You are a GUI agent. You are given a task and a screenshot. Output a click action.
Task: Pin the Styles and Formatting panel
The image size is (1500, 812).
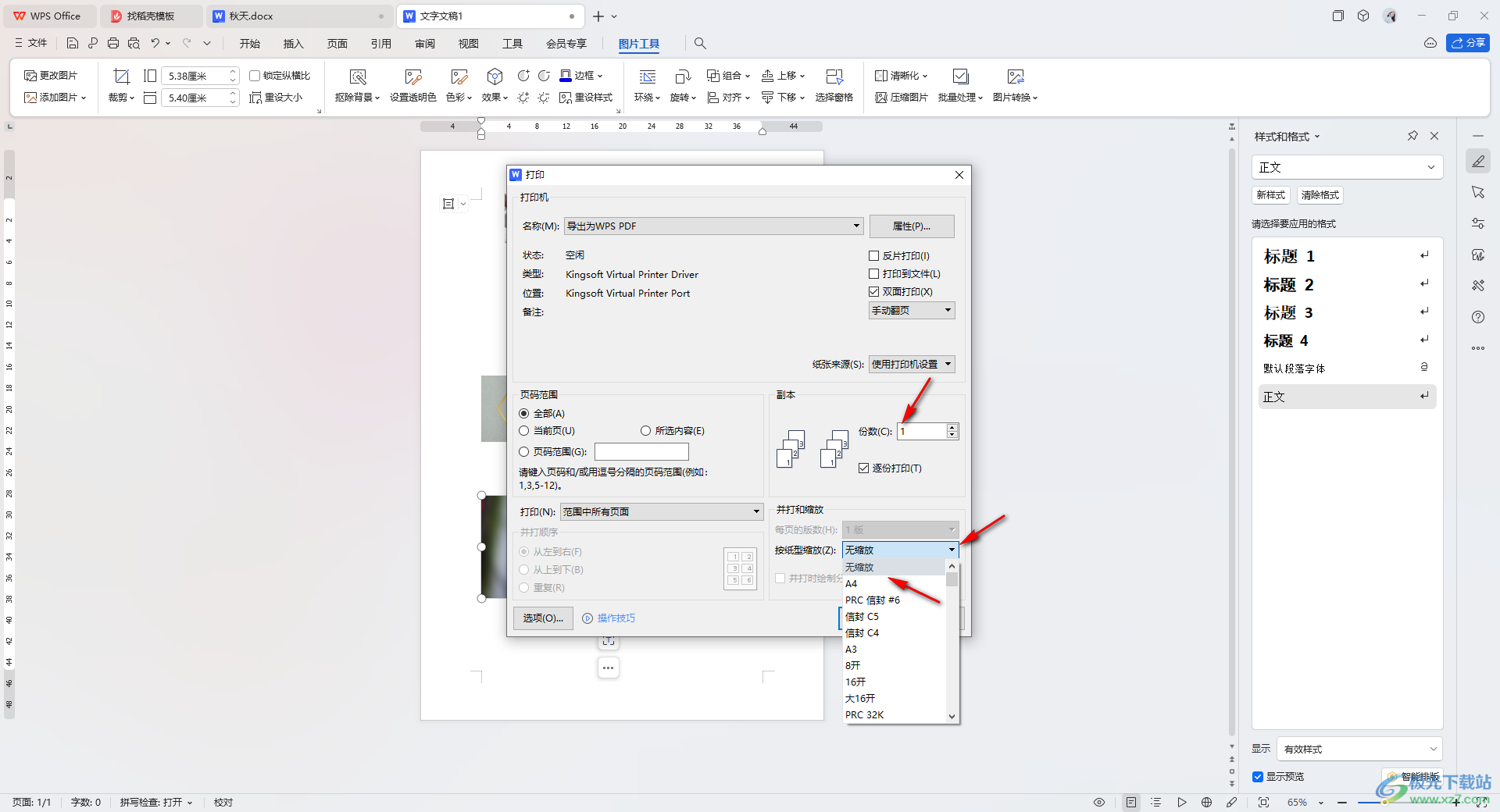[x=1412, y=136]
